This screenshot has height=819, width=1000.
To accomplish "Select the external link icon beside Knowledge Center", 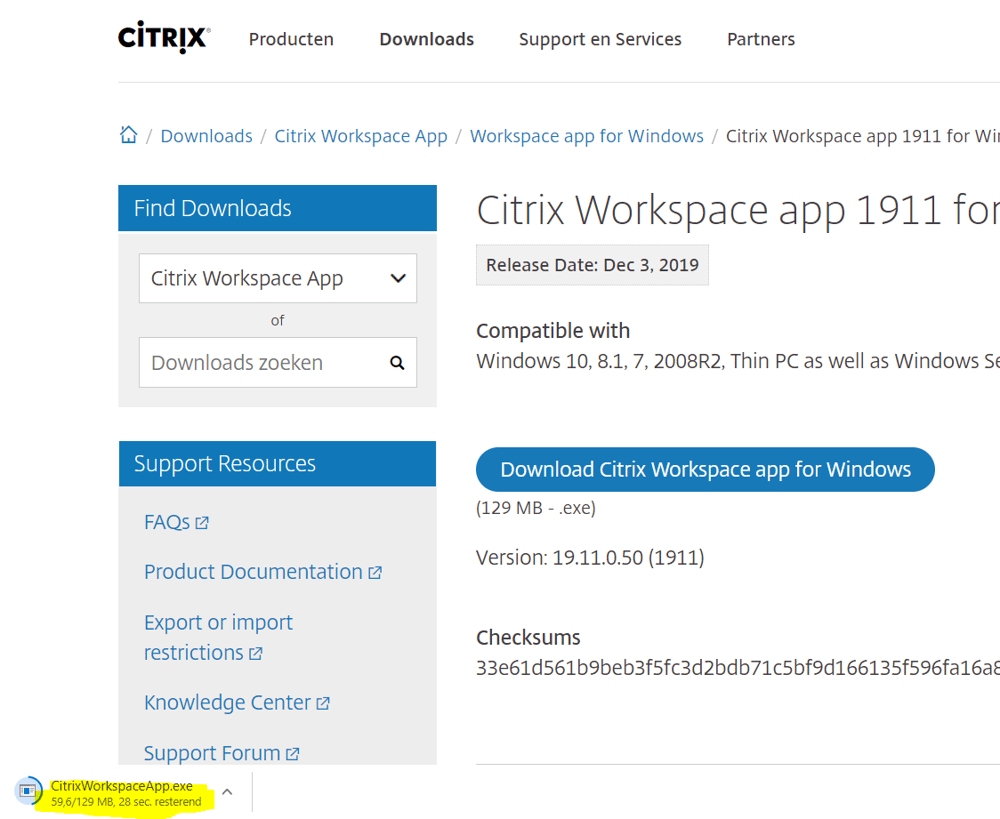I will (323, 701).
